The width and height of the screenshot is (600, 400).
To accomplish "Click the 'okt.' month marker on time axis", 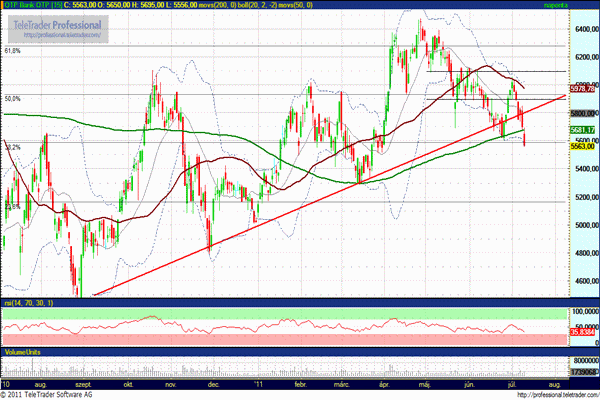I will 128,382.
